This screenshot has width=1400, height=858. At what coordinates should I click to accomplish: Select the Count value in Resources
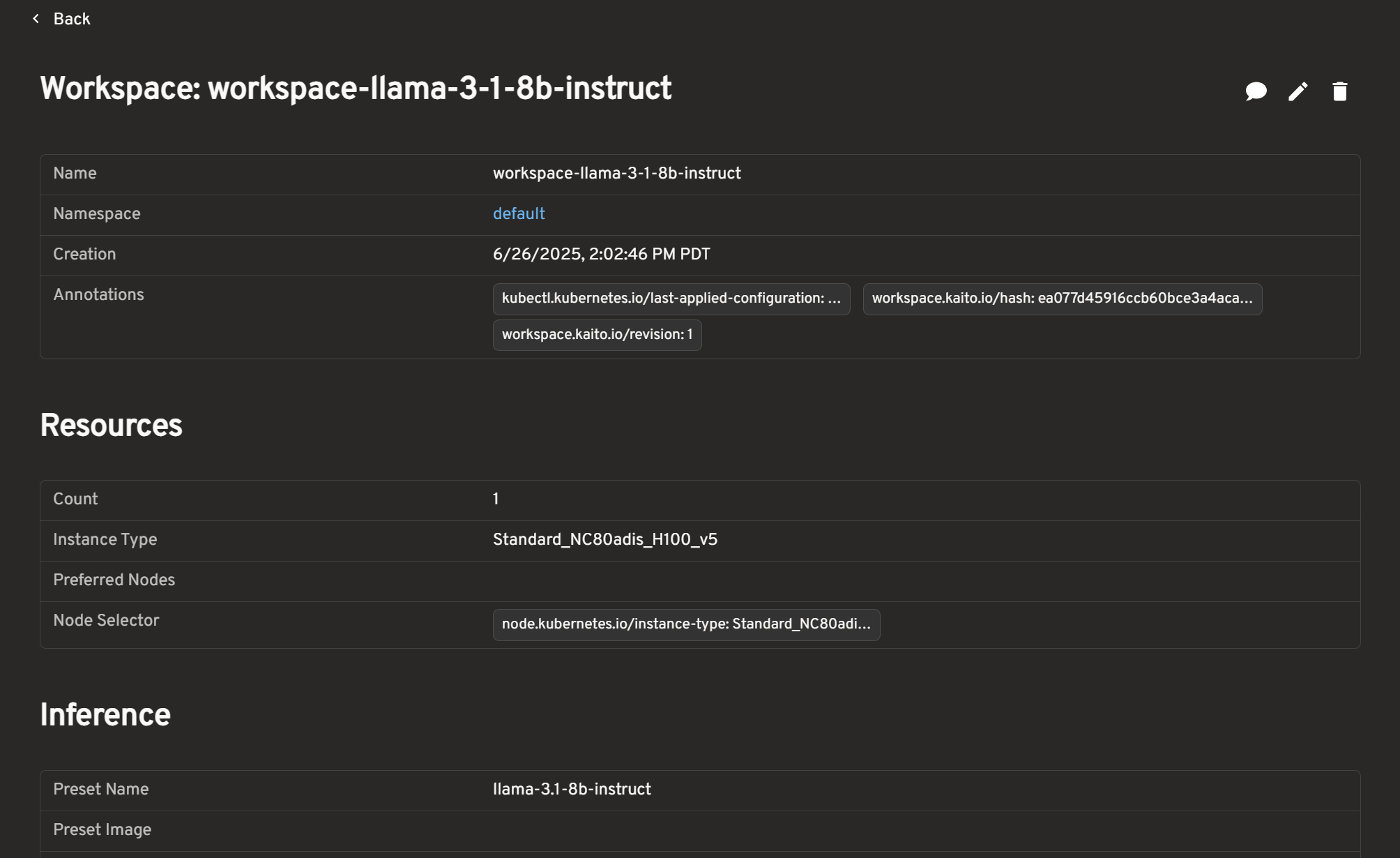tap(496, 499)
